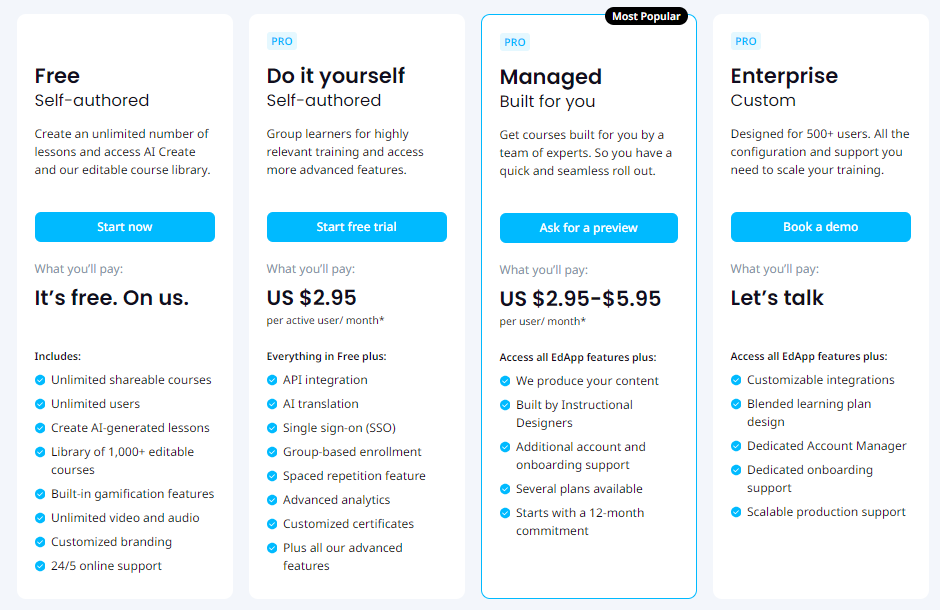Click the Let's talk pricing text
The height and width of the screenshot is (610, 940).
point(777,297)
